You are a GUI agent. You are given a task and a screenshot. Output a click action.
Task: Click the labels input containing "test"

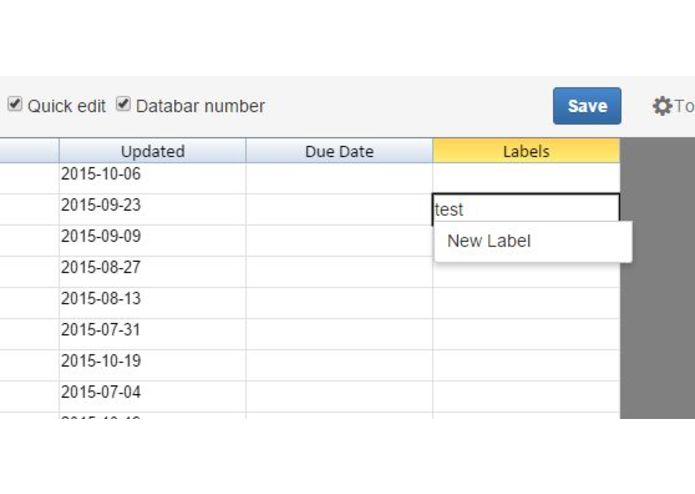pos(526,209)
